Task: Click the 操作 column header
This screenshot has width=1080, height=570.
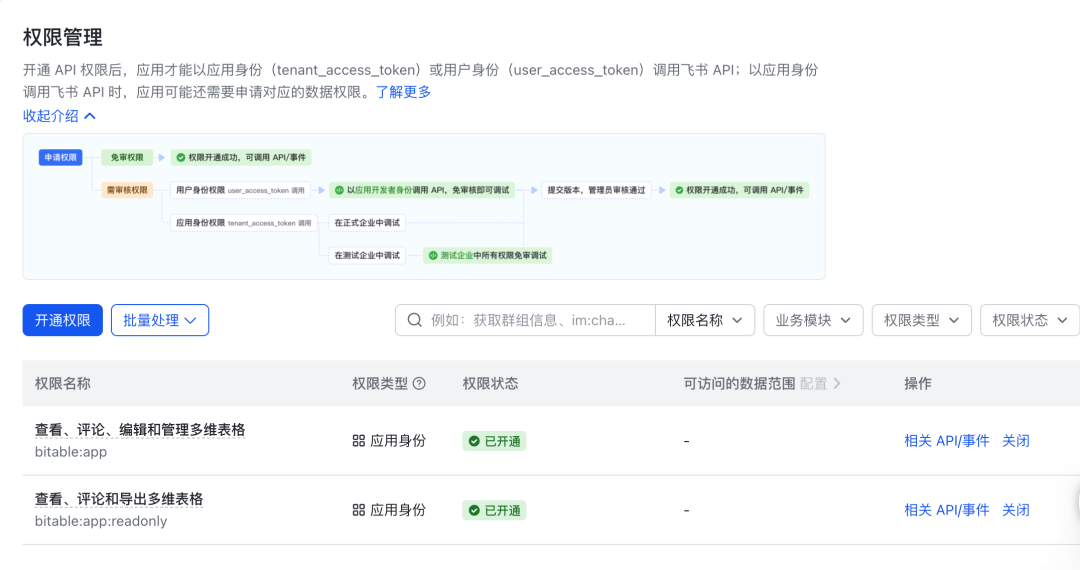Action: 917,383
